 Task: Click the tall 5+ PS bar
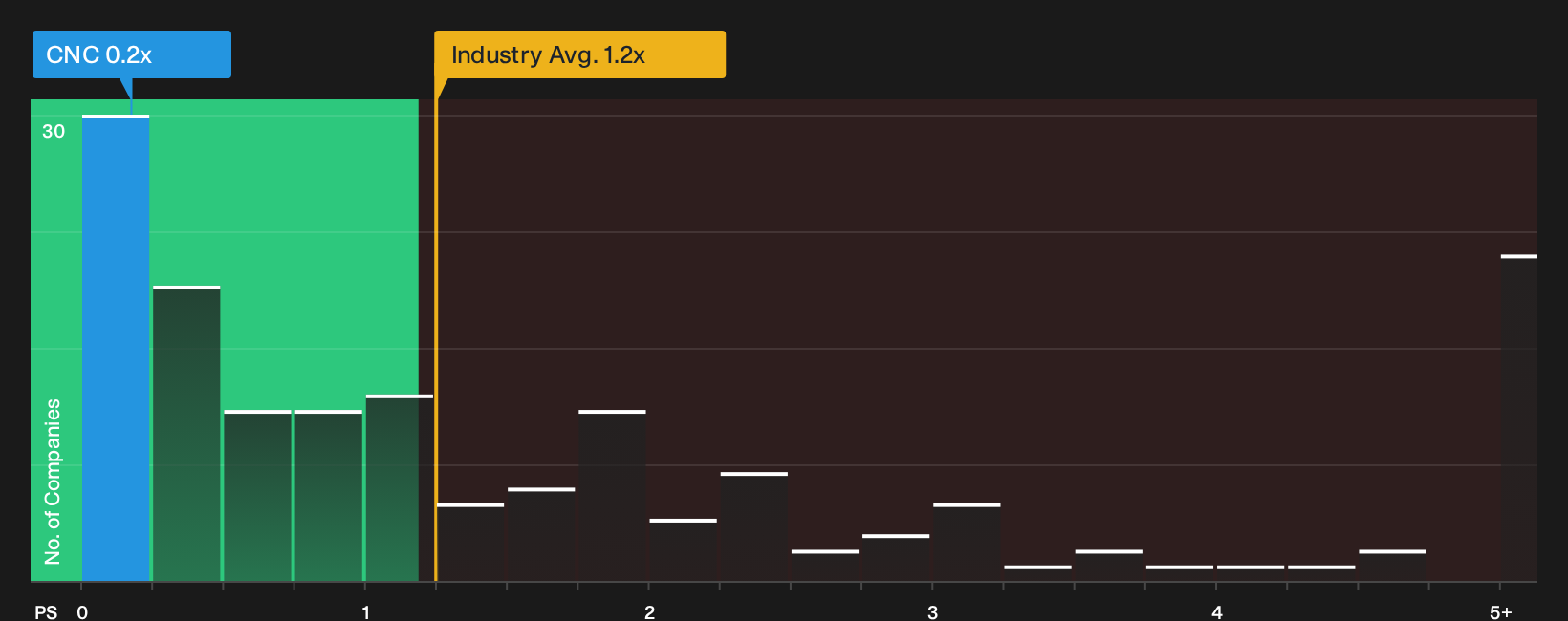click(x=1519, y=418)
